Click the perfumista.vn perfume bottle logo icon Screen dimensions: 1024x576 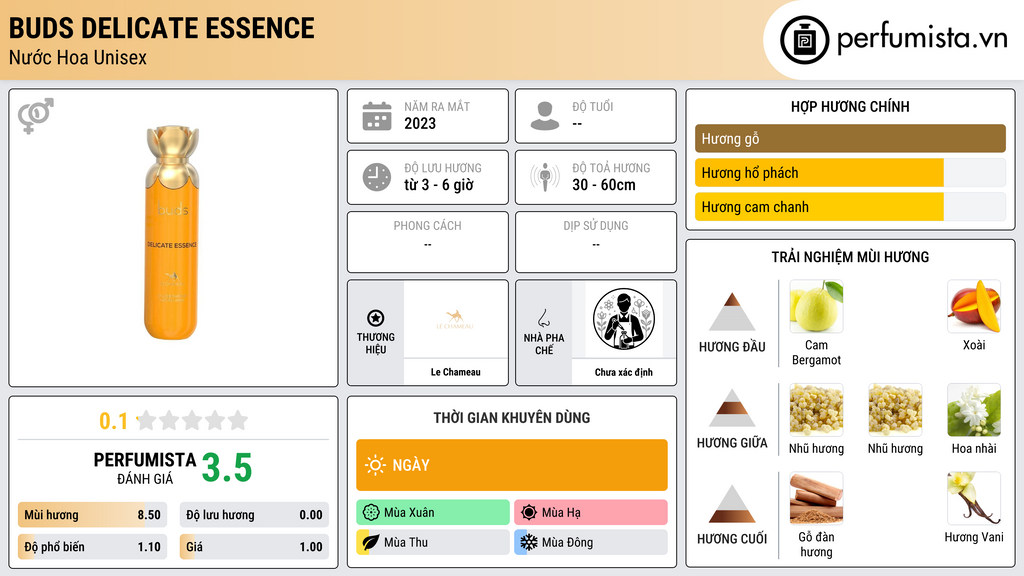pyautogui.click(x=804, y=40)
